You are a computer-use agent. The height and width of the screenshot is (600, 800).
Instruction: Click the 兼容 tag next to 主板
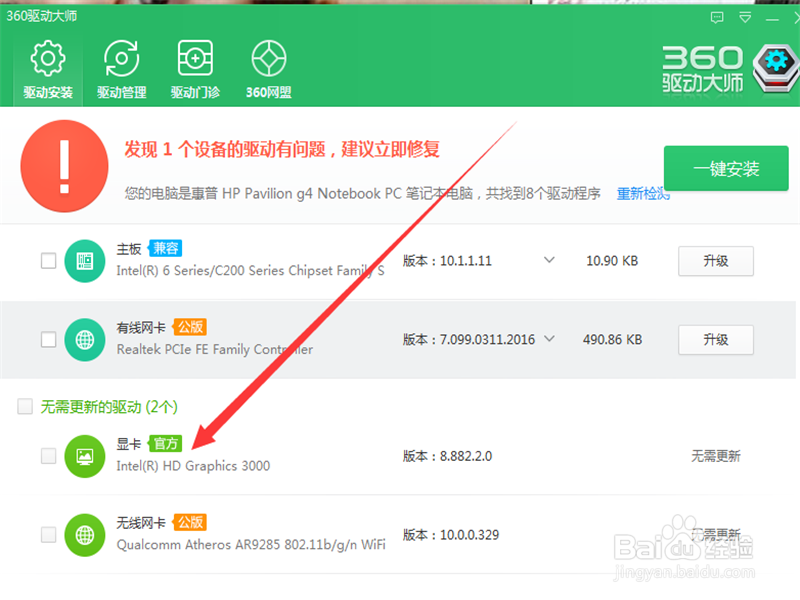165,248
